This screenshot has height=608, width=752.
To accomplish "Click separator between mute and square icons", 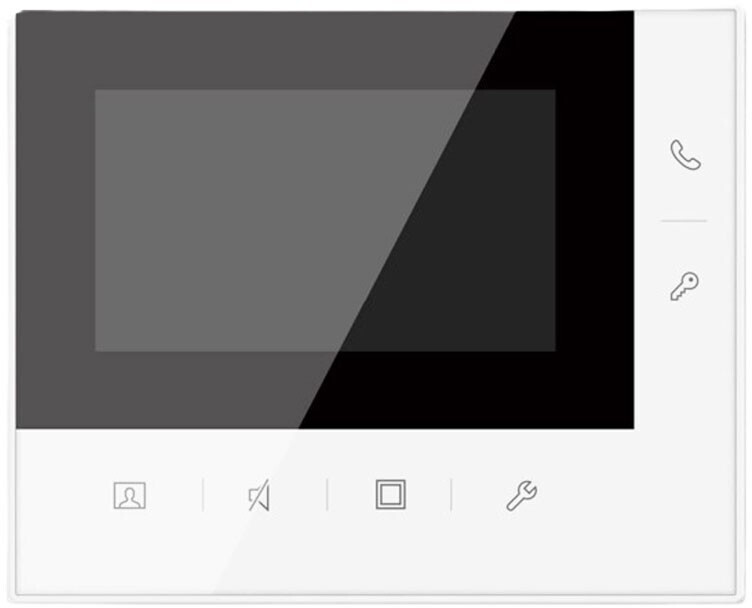I will click(327, 494).
